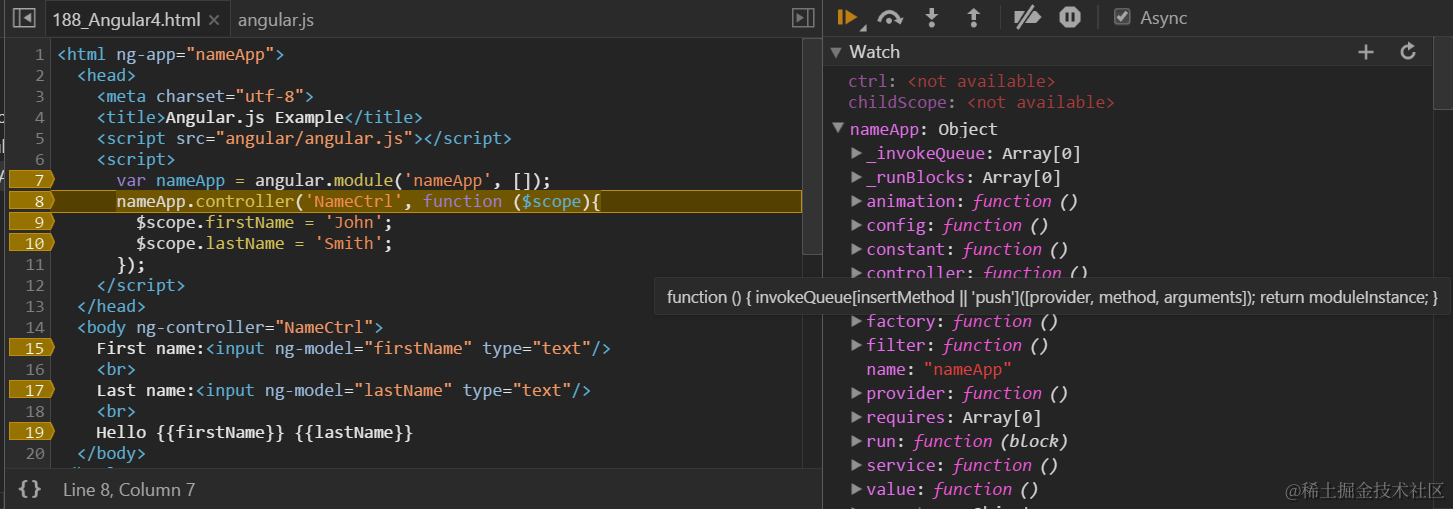
Task: Select the ctrl watch expression
Action: coord(951,81)
